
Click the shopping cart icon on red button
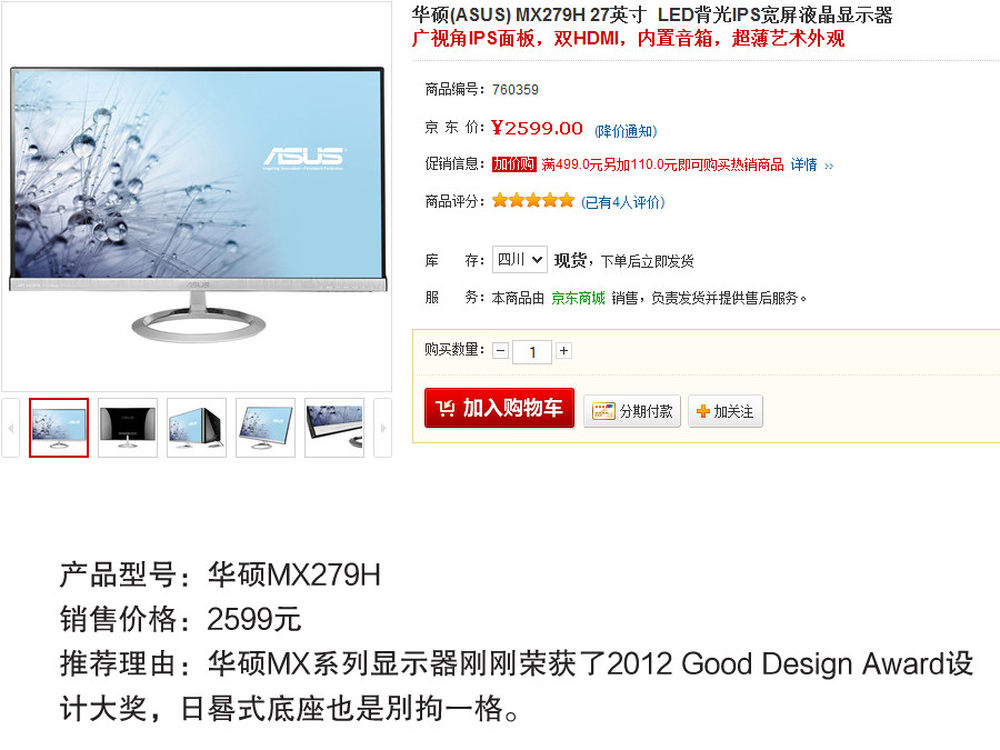(x=445, y=408)
